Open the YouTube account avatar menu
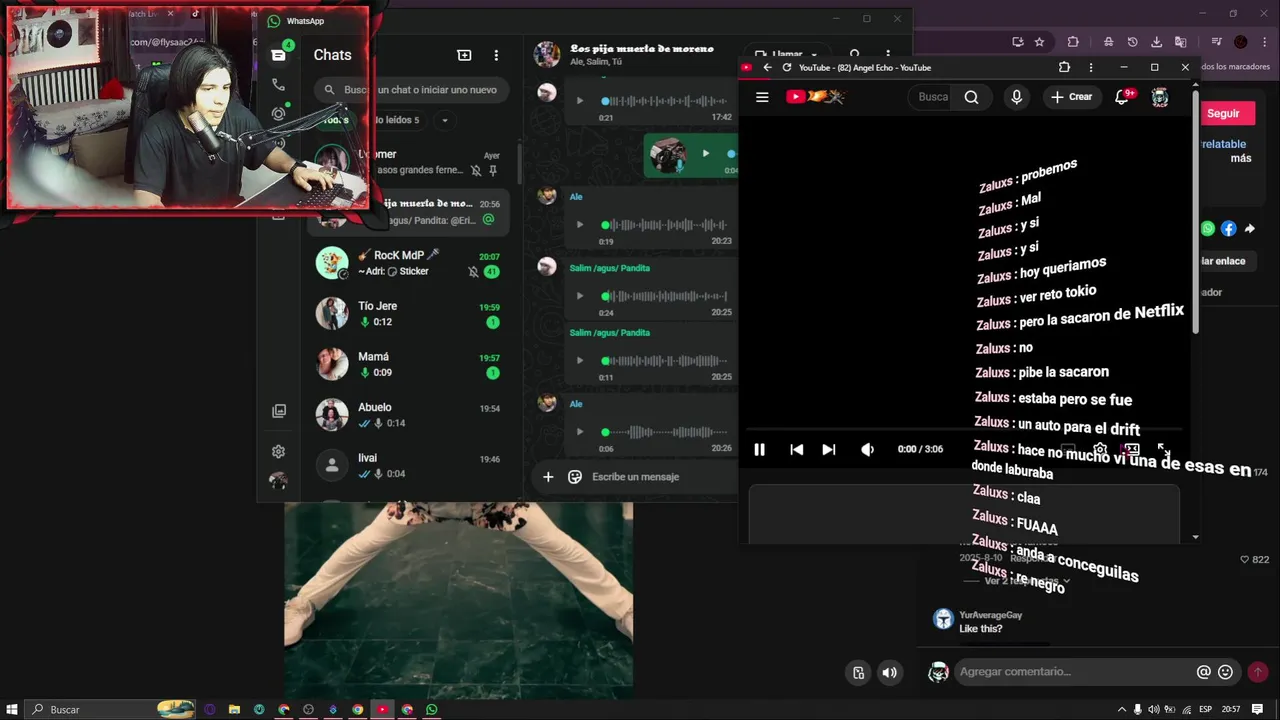1280x720 pixels. (1160, 97)
